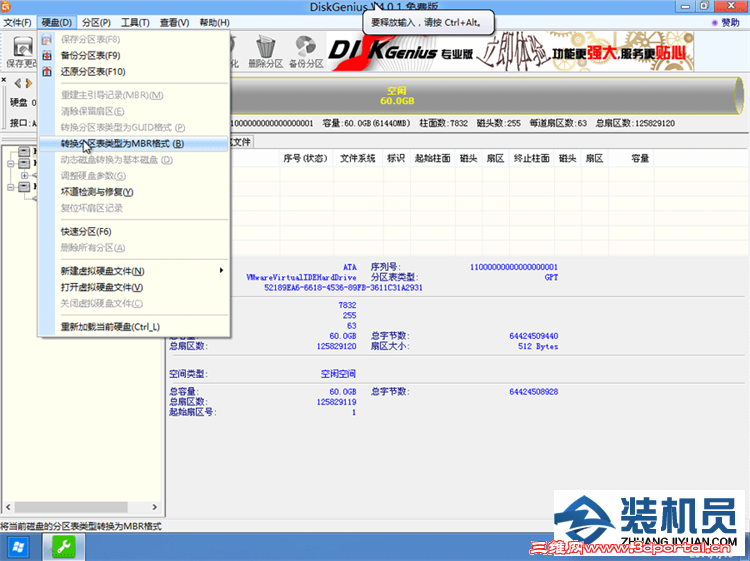Click the backup partition table menu icon
The height and width of the screenshot is (561, 750).
47,55
